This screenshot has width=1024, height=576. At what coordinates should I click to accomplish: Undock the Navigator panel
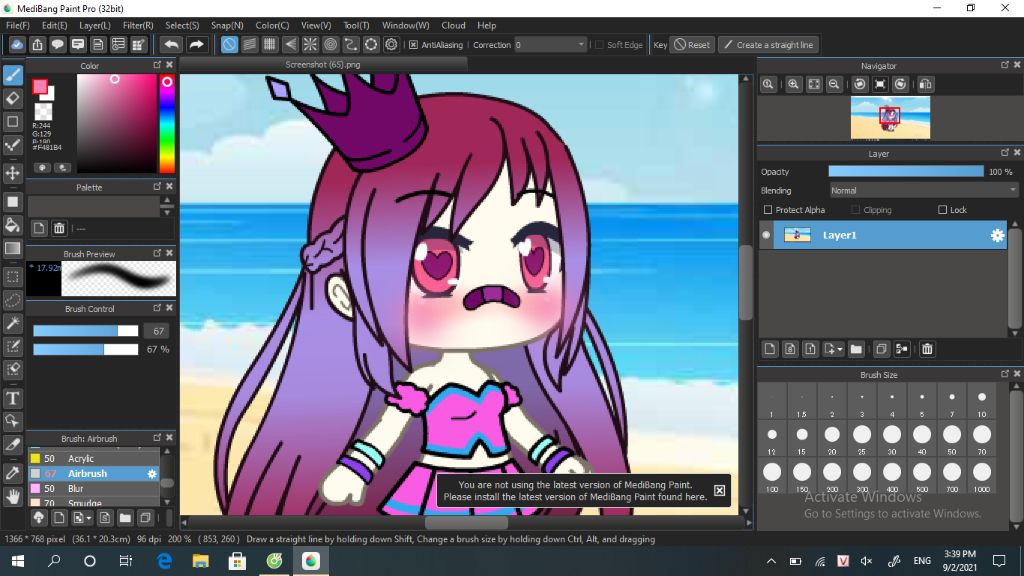click(1004, 65)
